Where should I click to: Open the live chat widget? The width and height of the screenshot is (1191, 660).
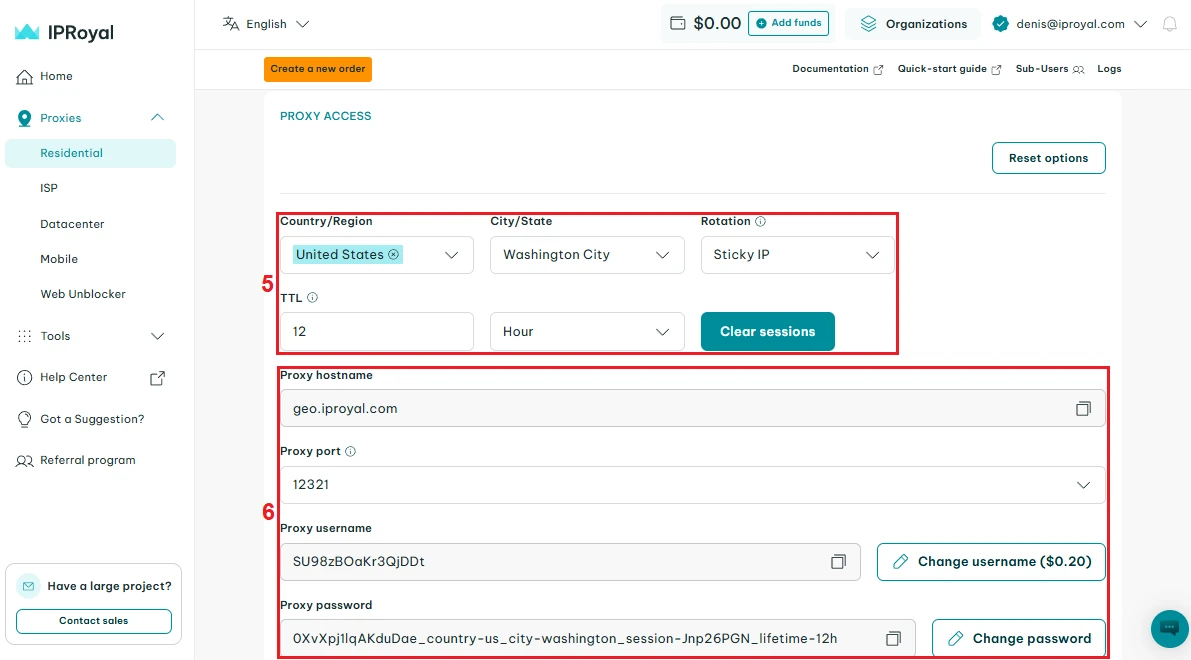[1169, 628]
